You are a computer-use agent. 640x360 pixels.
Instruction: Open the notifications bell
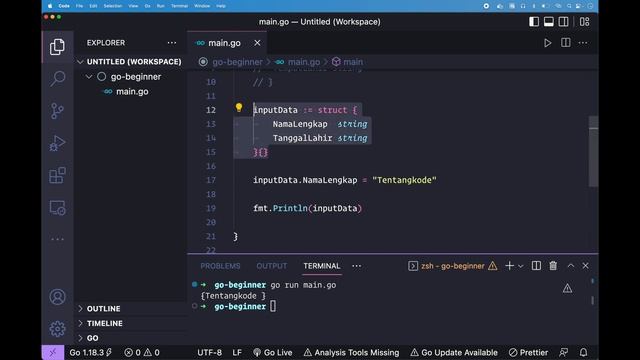583,353
